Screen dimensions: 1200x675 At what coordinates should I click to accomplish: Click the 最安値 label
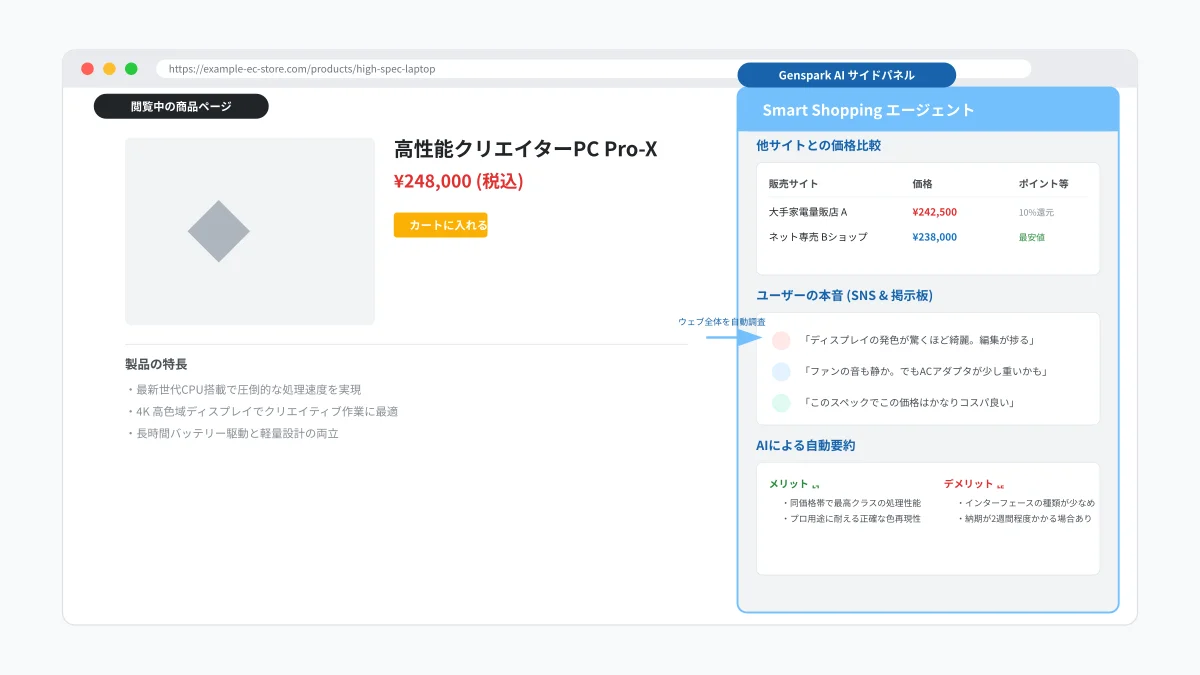coord(1031,237)
